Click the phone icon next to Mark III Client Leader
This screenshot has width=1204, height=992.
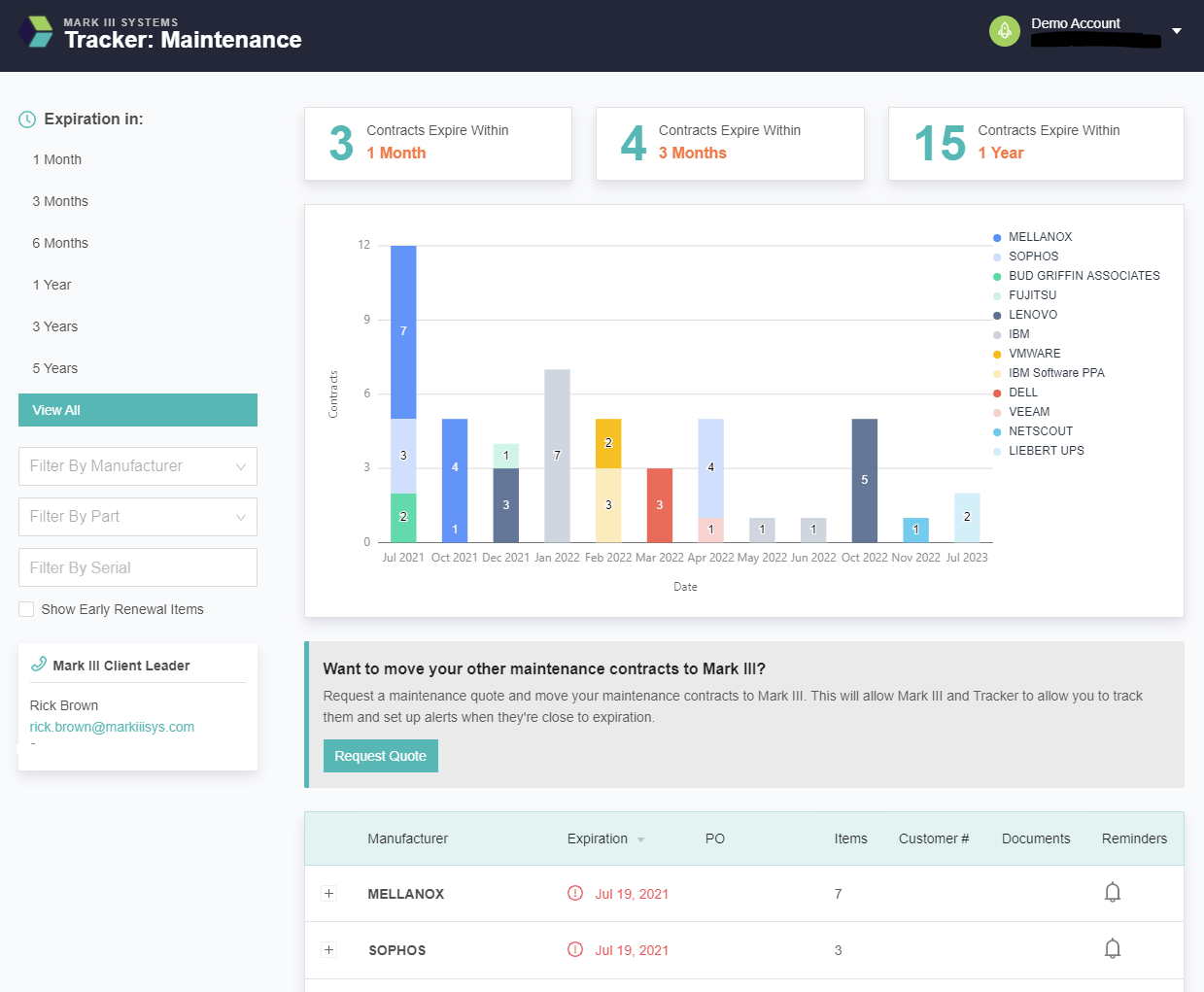click(40, 664)
